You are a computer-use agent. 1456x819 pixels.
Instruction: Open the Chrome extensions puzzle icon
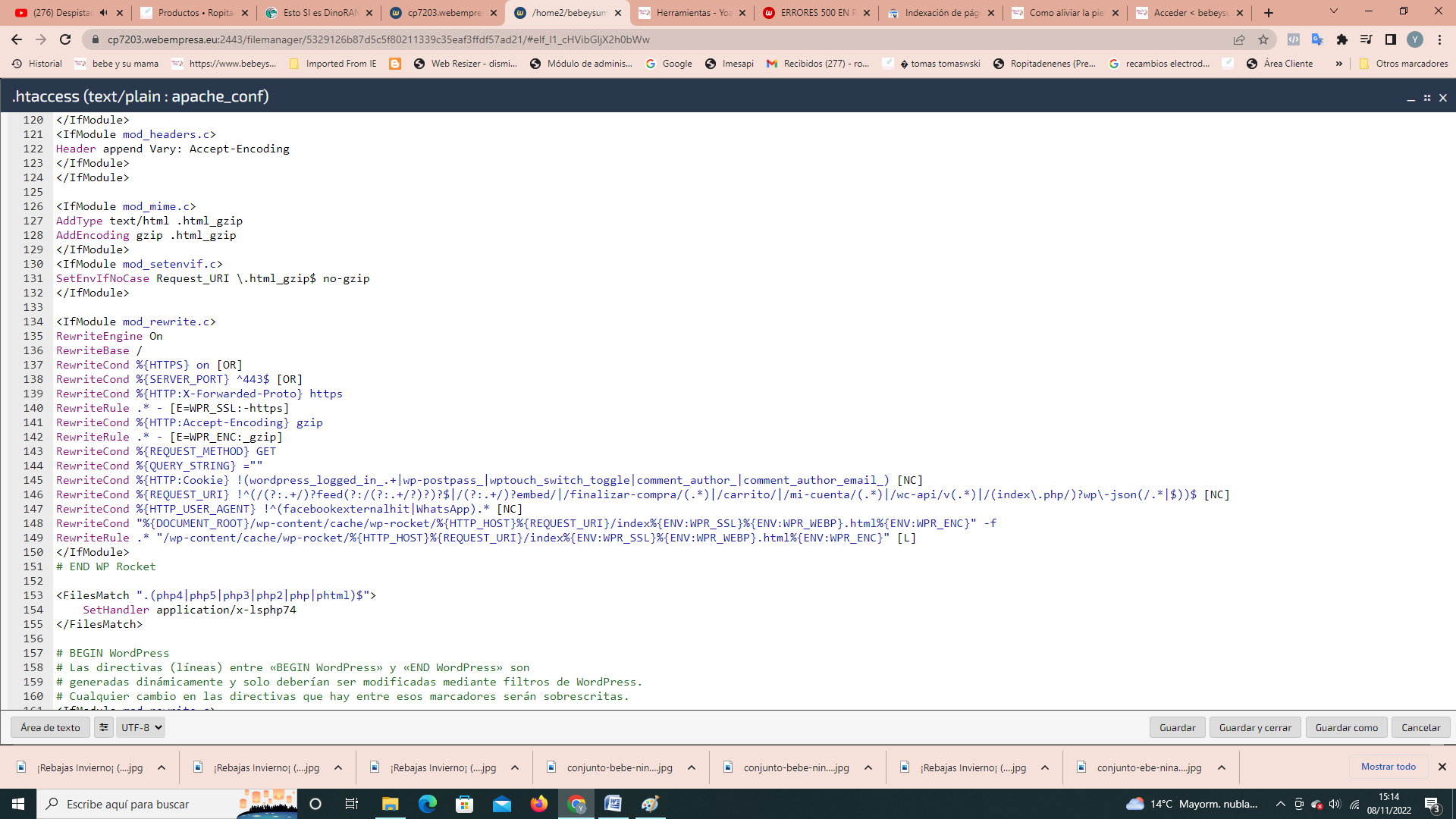click(1341, 39)
